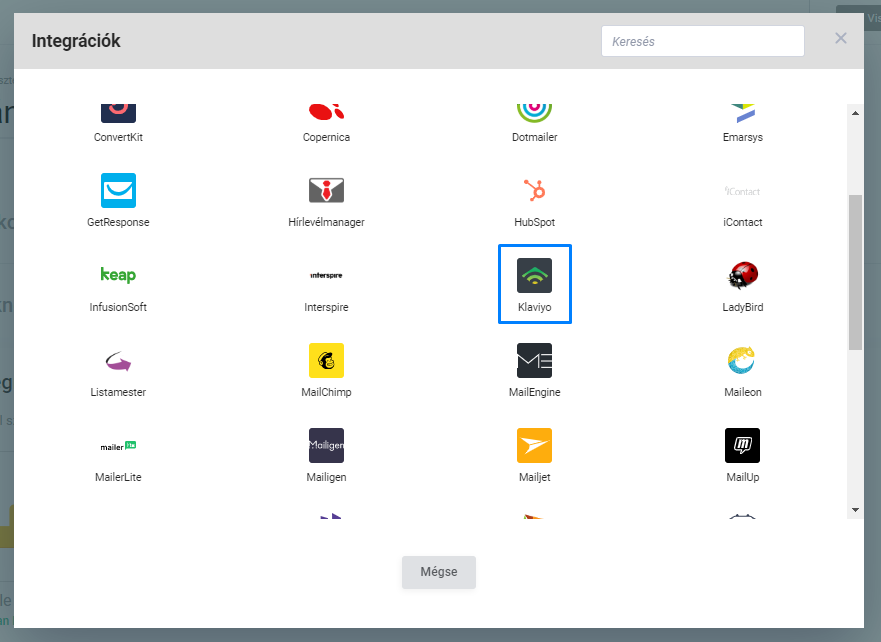Image resolution: width=881 pixels, height=642 pixels.
Task: Pick the keap InfusionSoft logo
Action: click(118, 275)
